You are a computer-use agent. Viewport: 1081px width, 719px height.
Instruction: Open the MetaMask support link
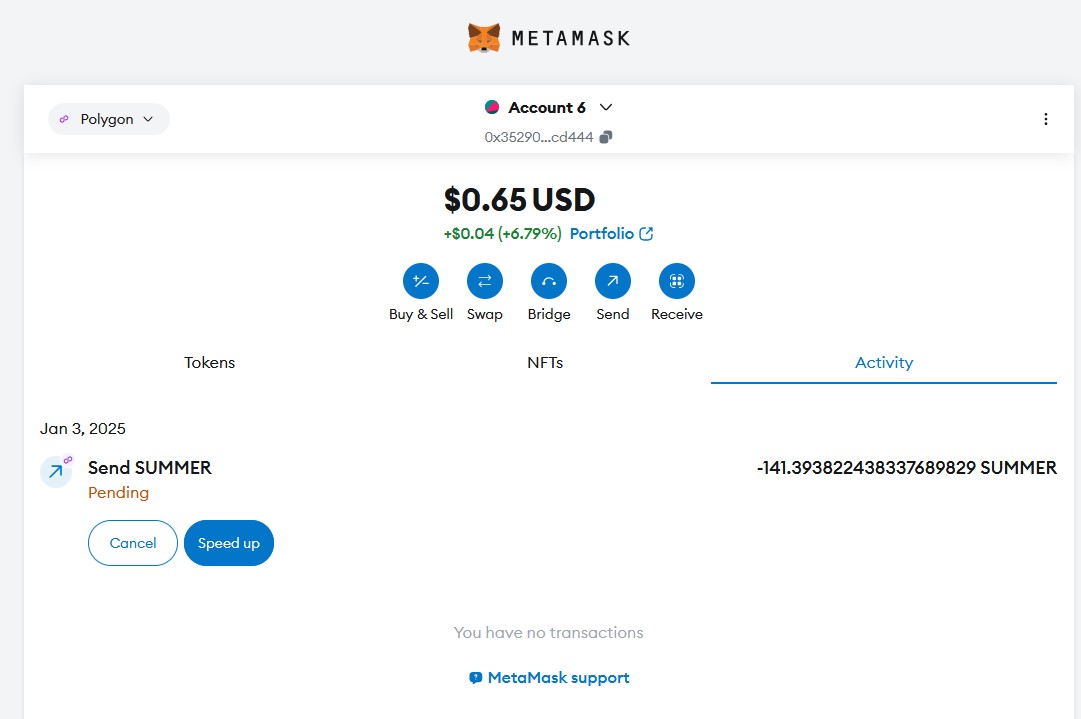[550, 678]
